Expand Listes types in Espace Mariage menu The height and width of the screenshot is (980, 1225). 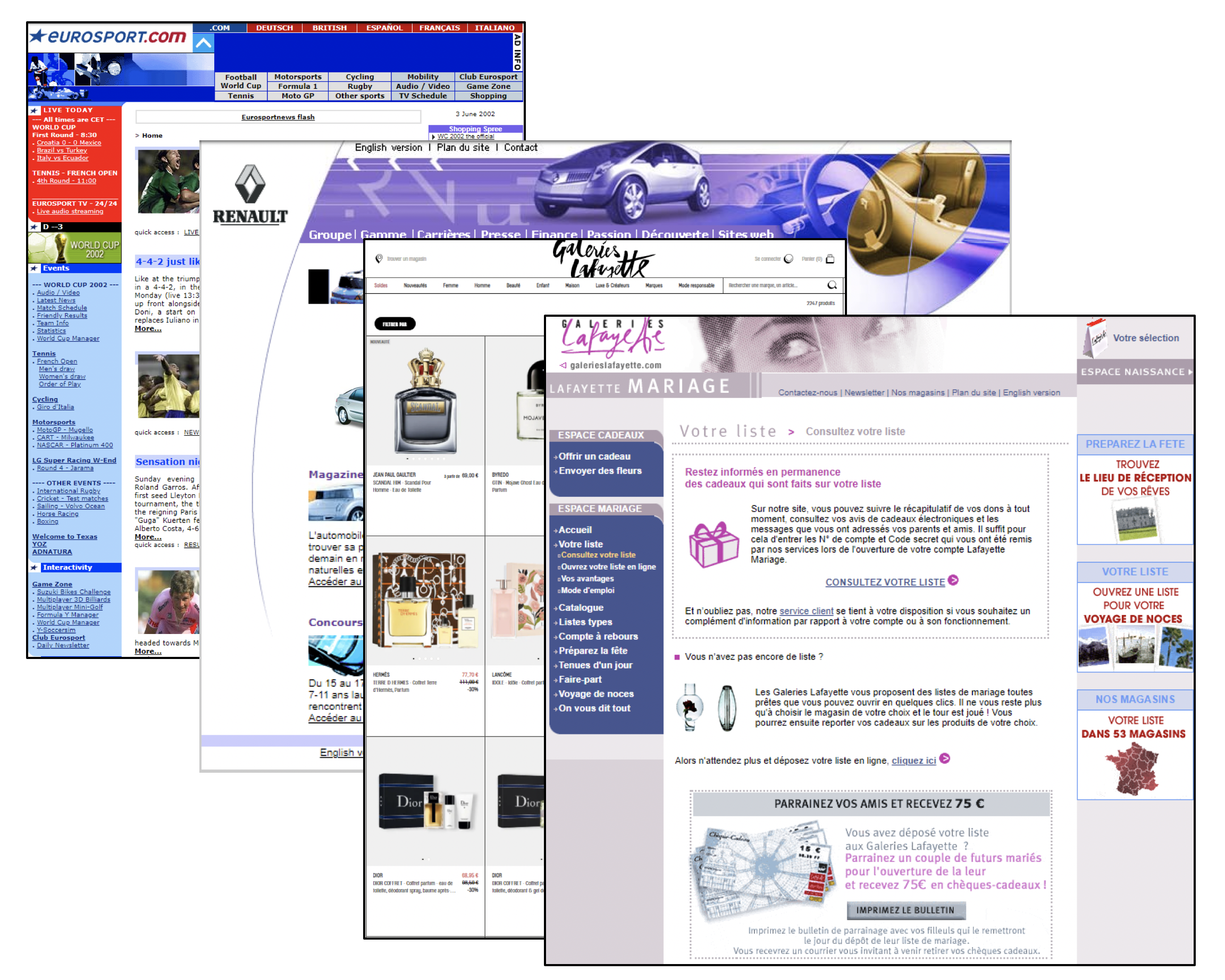tap(584, 622)
